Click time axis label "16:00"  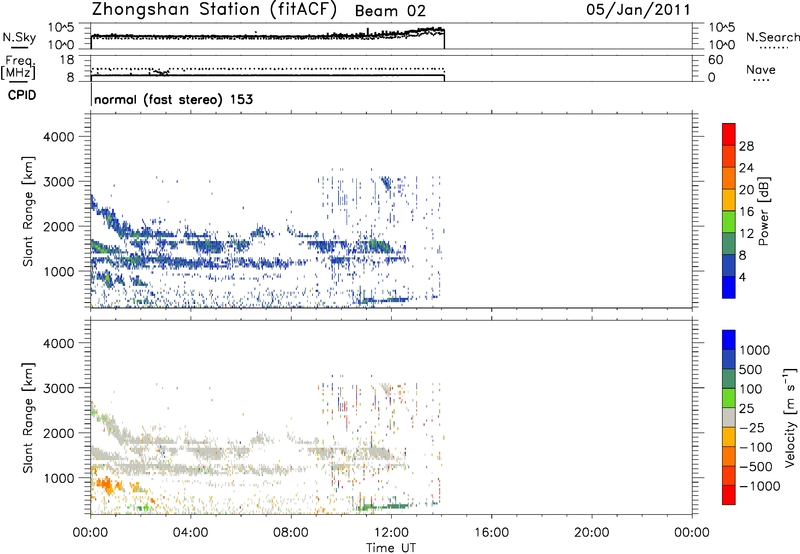[x=491, y=532]
